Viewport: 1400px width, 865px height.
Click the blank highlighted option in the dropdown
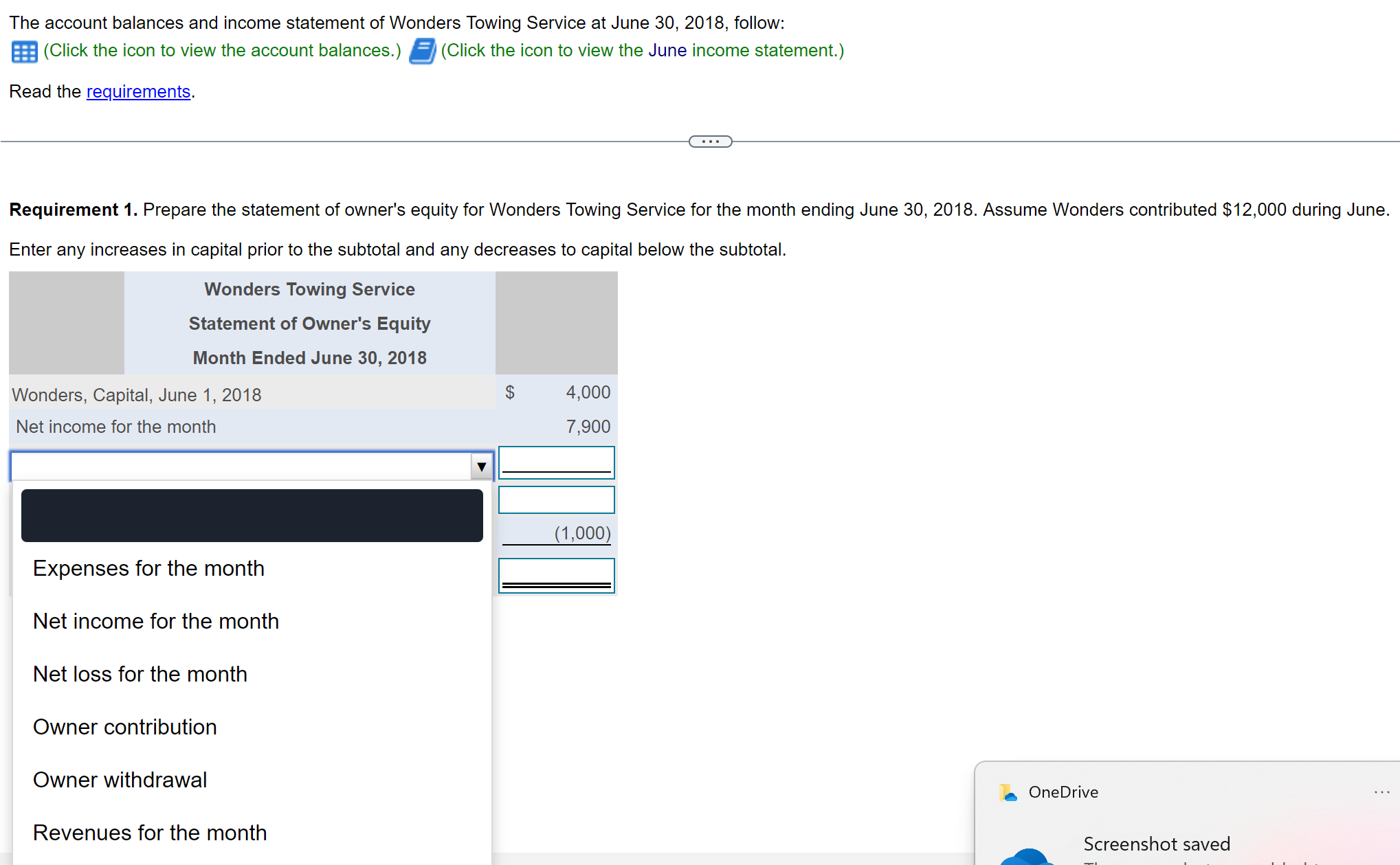tap(252, 515)
